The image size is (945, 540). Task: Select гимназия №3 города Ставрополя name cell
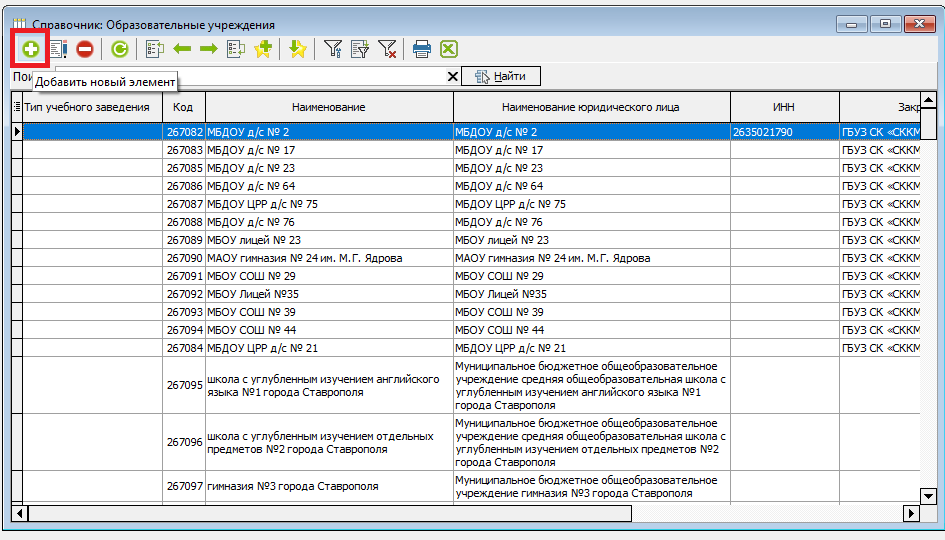point(329,486)
